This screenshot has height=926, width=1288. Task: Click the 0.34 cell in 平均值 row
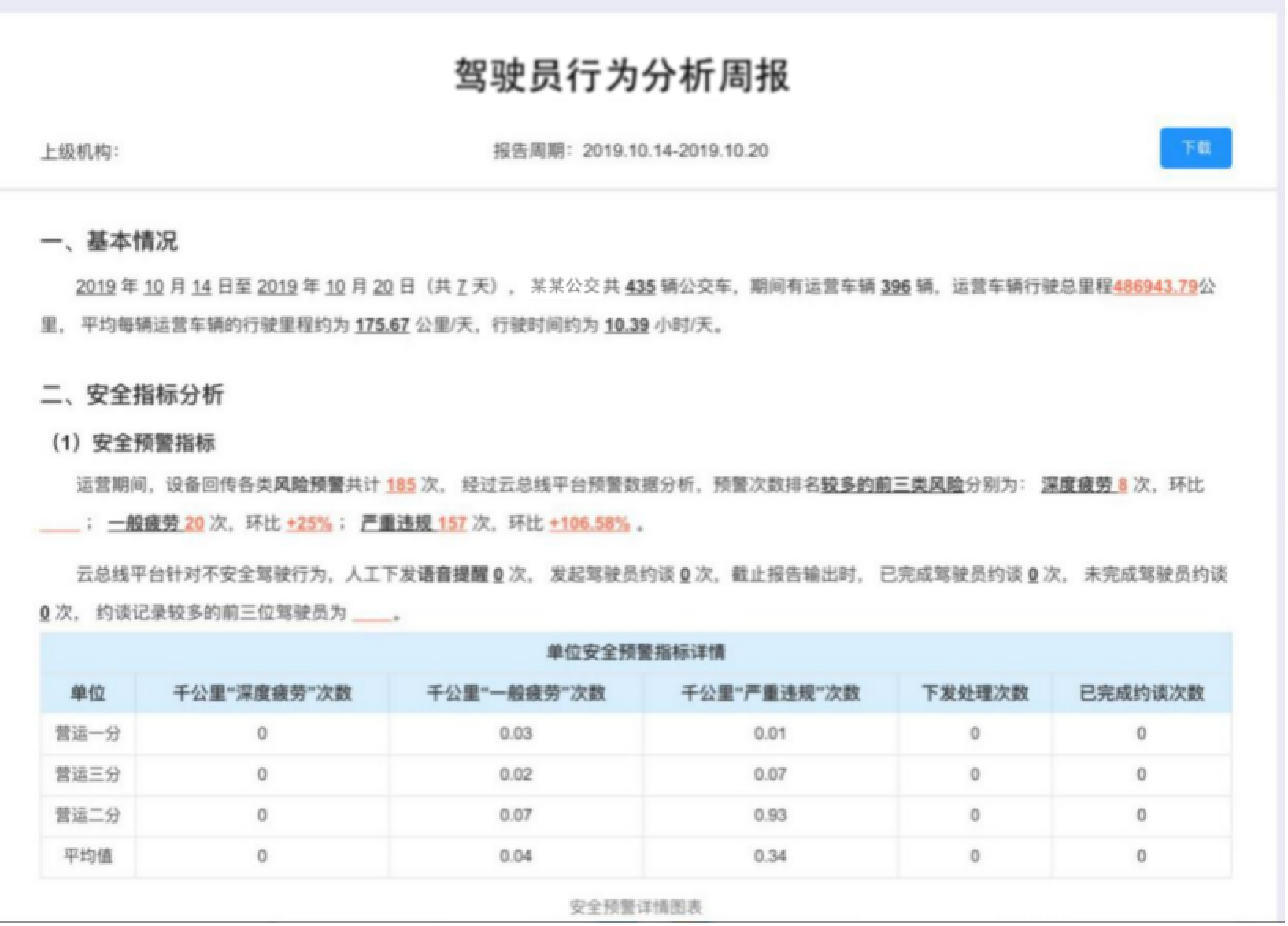pyautogui.click(x=770, y=857)
